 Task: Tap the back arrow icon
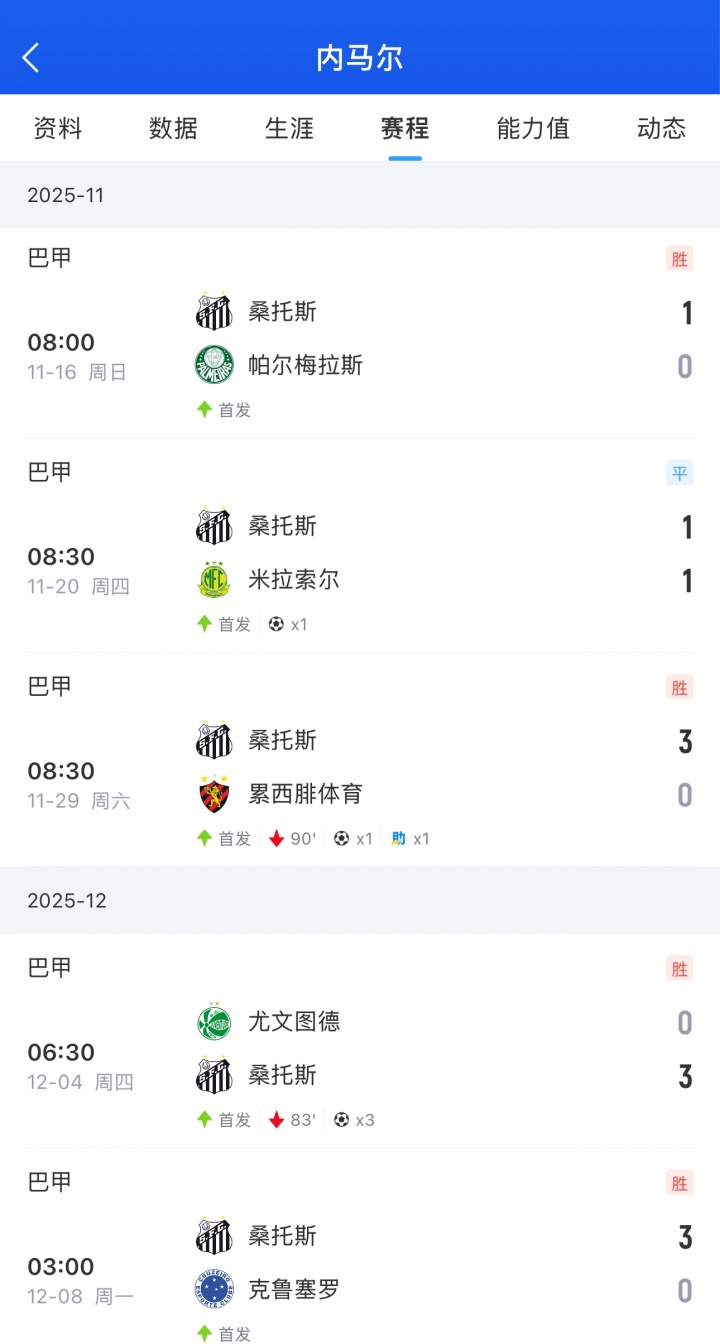tap(32, 58)
